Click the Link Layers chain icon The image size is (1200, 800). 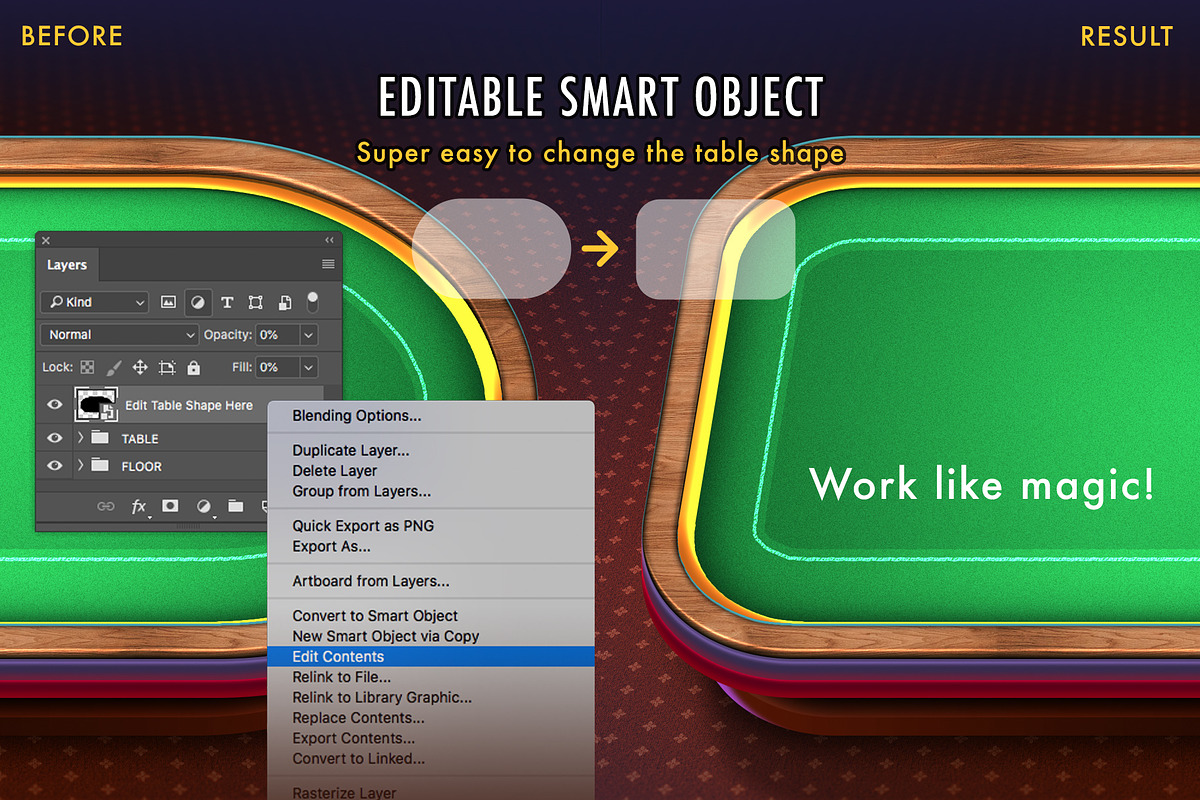point(105,507)
